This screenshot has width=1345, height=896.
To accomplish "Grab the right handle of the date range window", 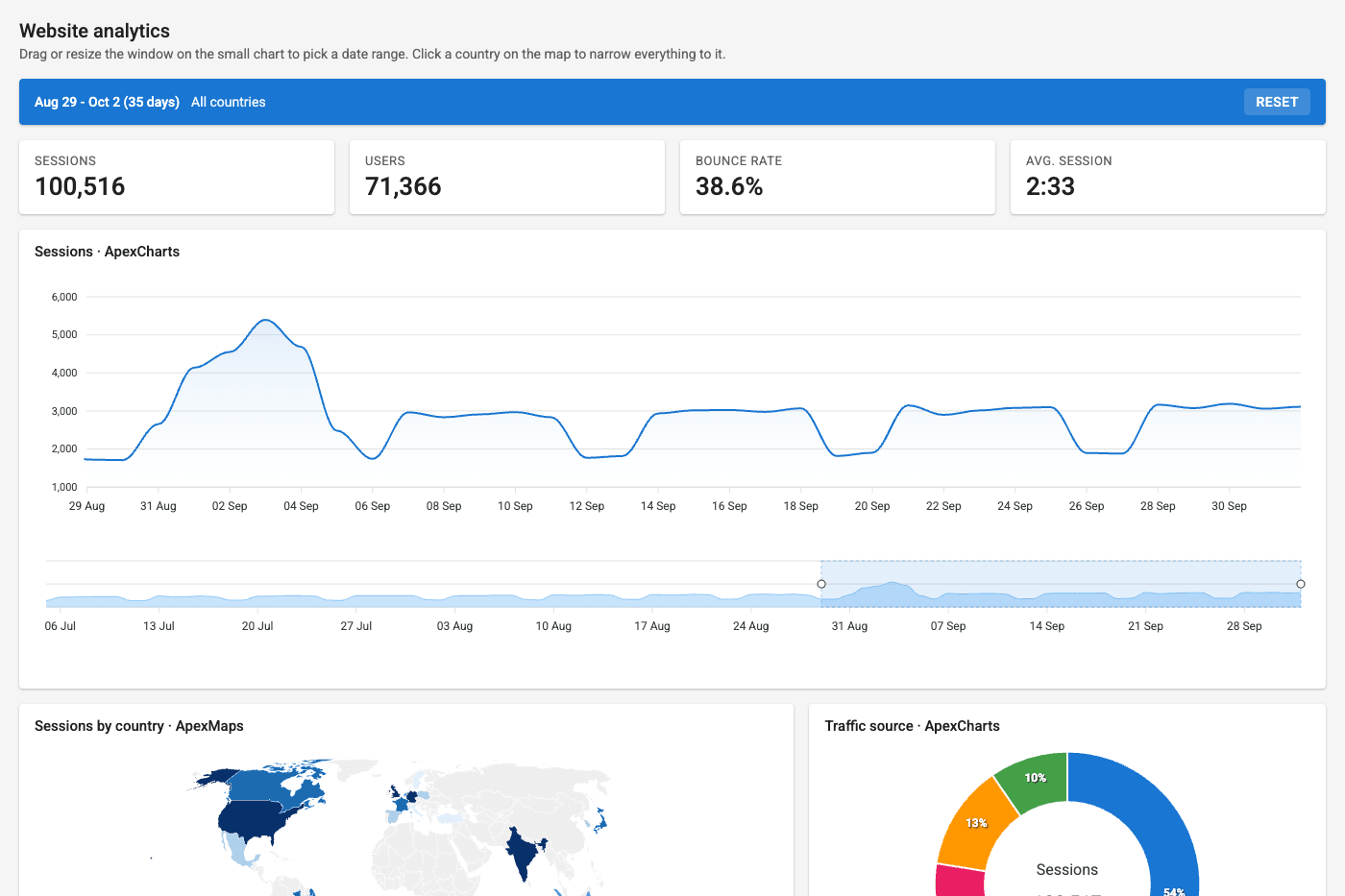I will pos(1301,584).
